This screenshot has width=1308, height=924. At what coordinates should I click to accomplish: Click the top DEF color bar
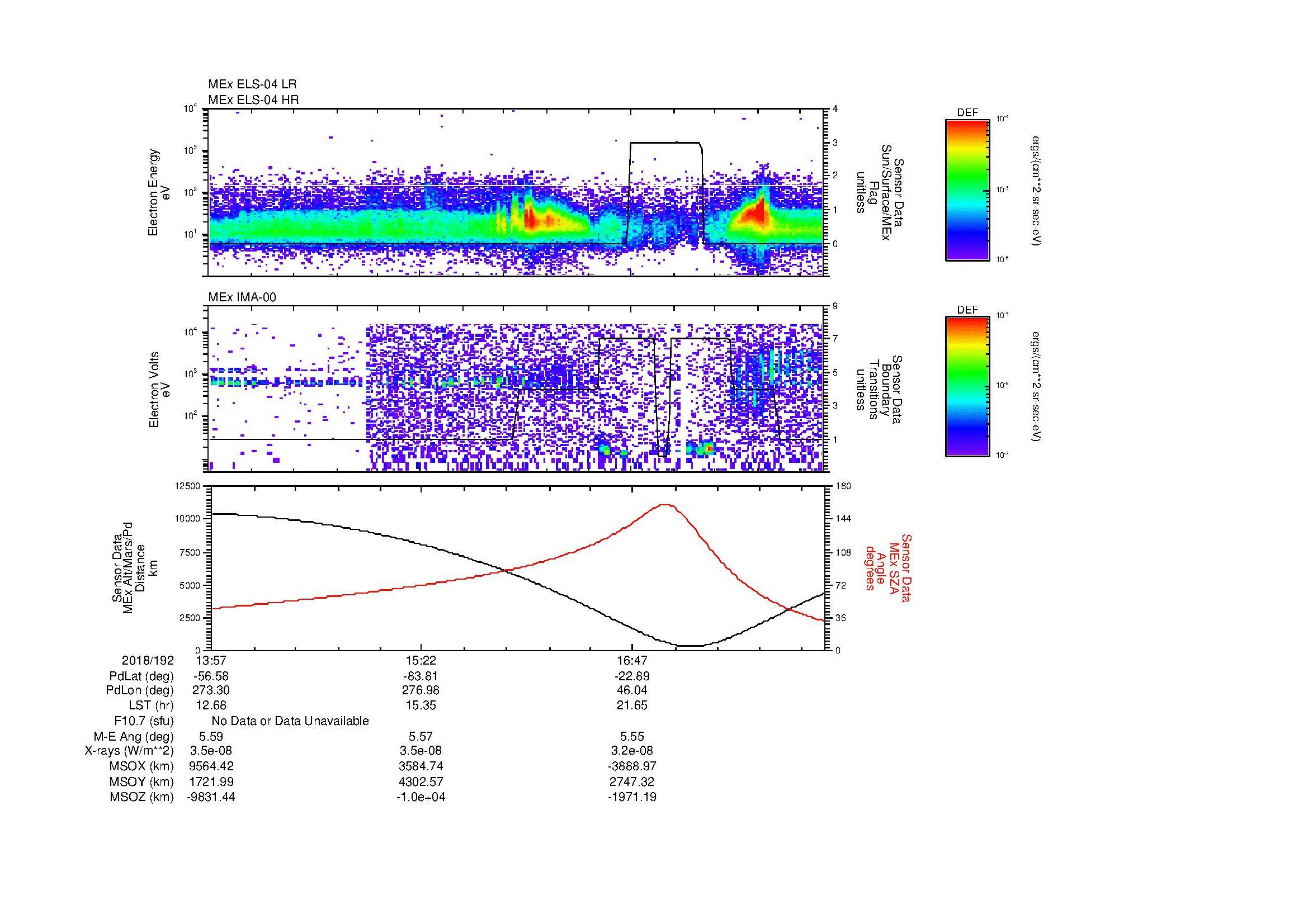pyautogui.click(x=967, y=189)
